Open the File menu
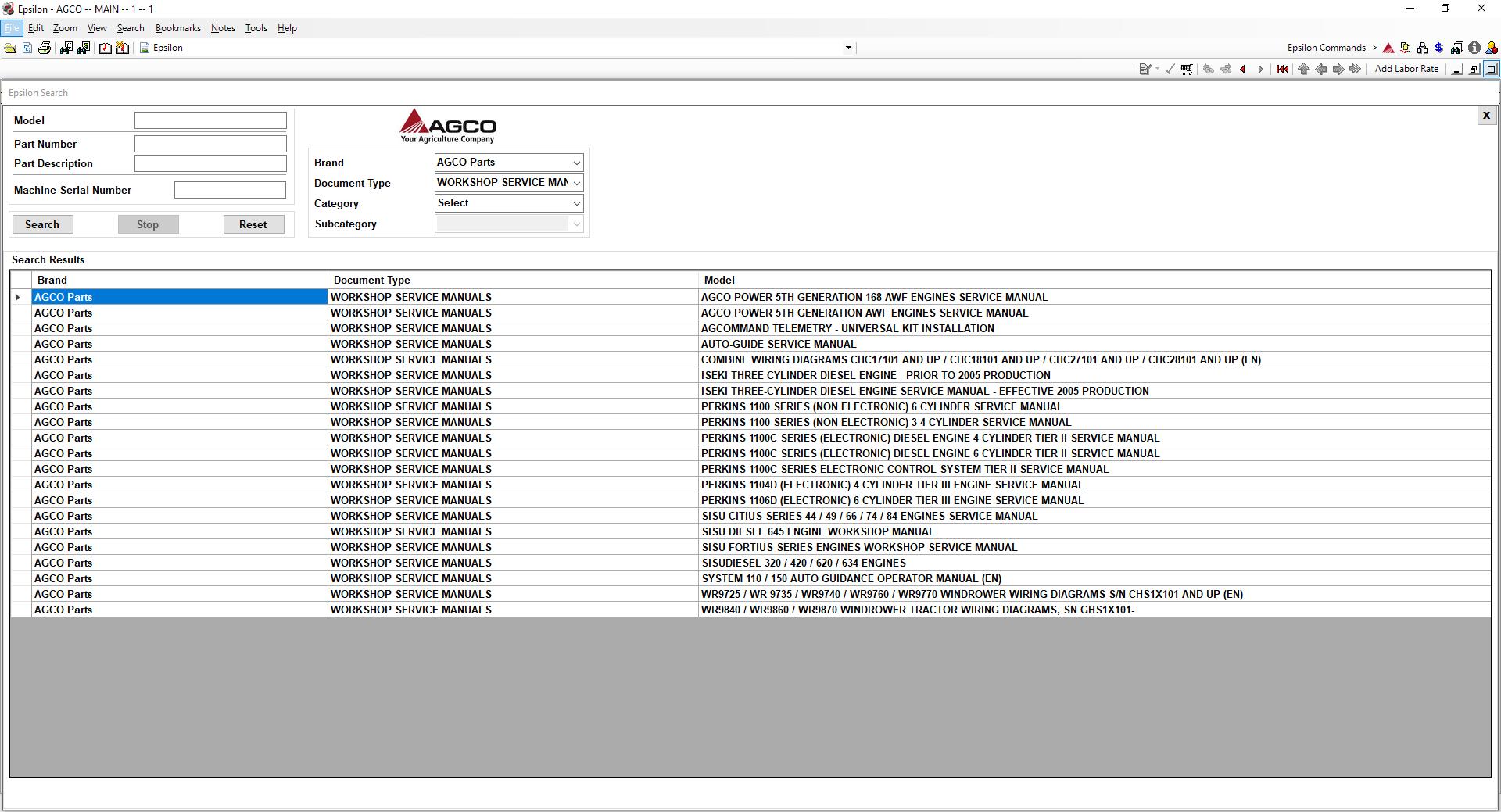Viewport: 1501px width, 812px height. [x=12, y=28]
